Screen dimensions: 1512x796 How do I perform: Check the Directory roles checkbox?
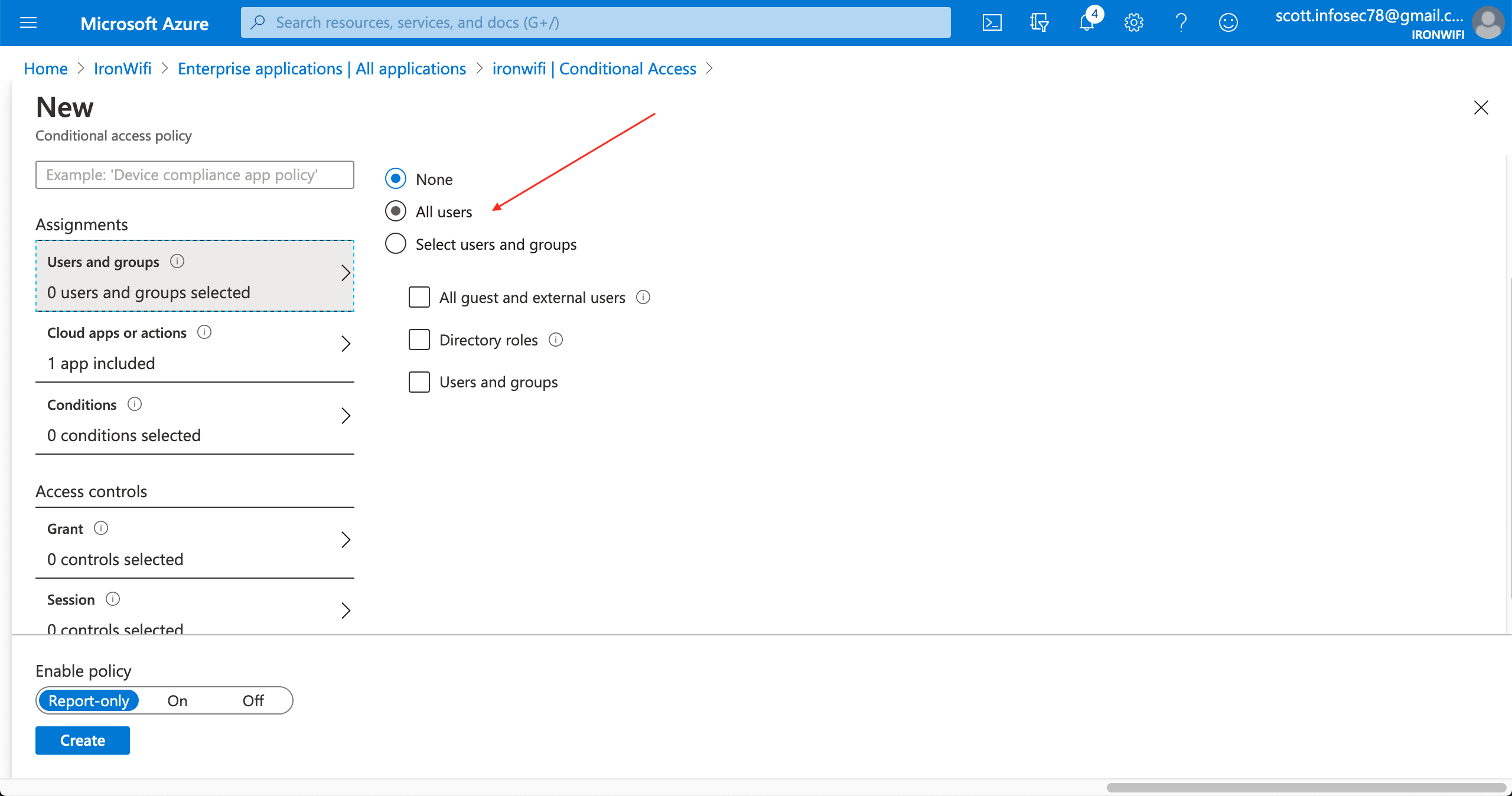[419, 340]
